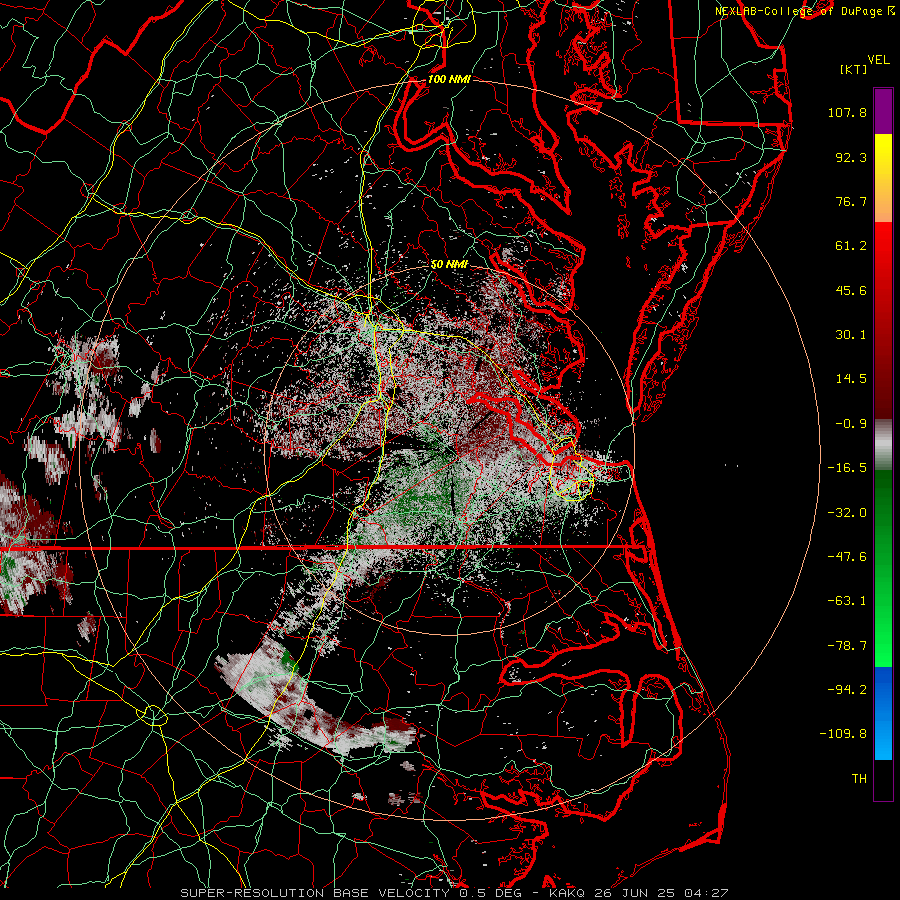Click the 92.3 legend value
The image size is (900, 900).
[x=851, y=157]
